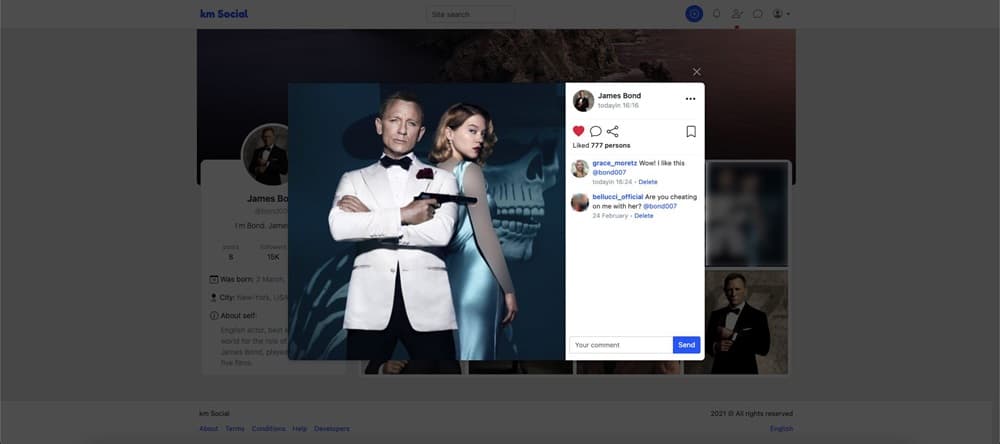The image size is (1000, 444).
Task: Follow @bond007 mention in bellucci_official comment
Action: click(660, 206)
